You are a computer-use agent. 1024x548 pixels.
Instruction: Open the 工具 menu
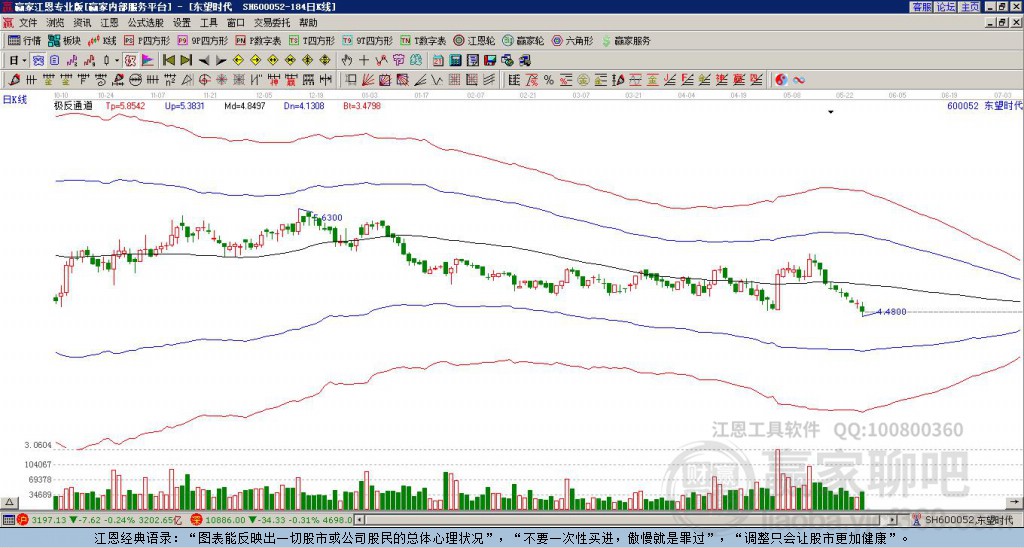click(x=208, y=23)
